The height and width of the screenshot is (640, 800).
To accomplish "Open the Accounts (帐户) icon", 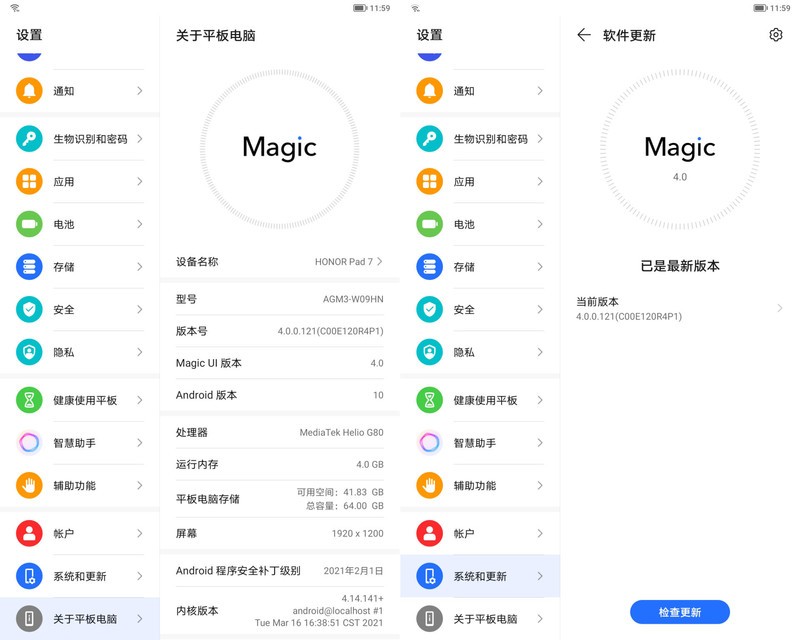I will pos(28,533).
